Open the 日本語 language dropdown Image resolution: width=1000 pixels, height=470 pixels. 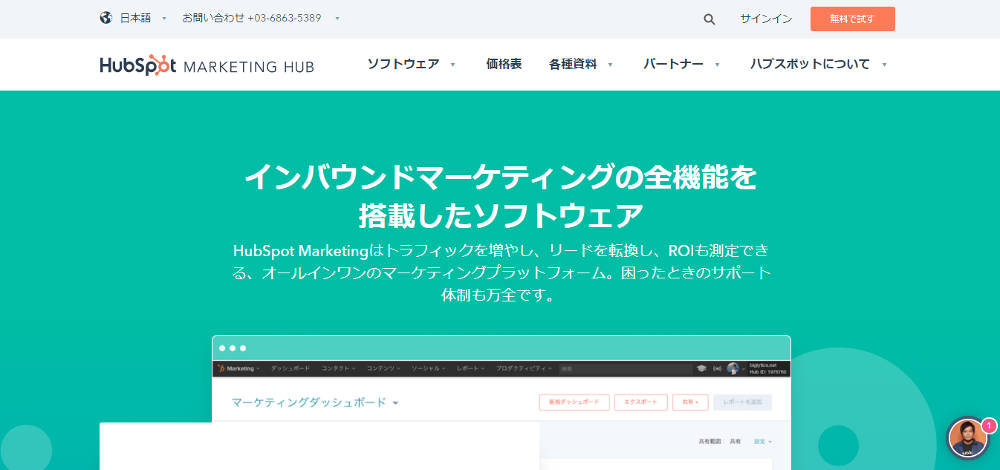(x=142, y=18)
